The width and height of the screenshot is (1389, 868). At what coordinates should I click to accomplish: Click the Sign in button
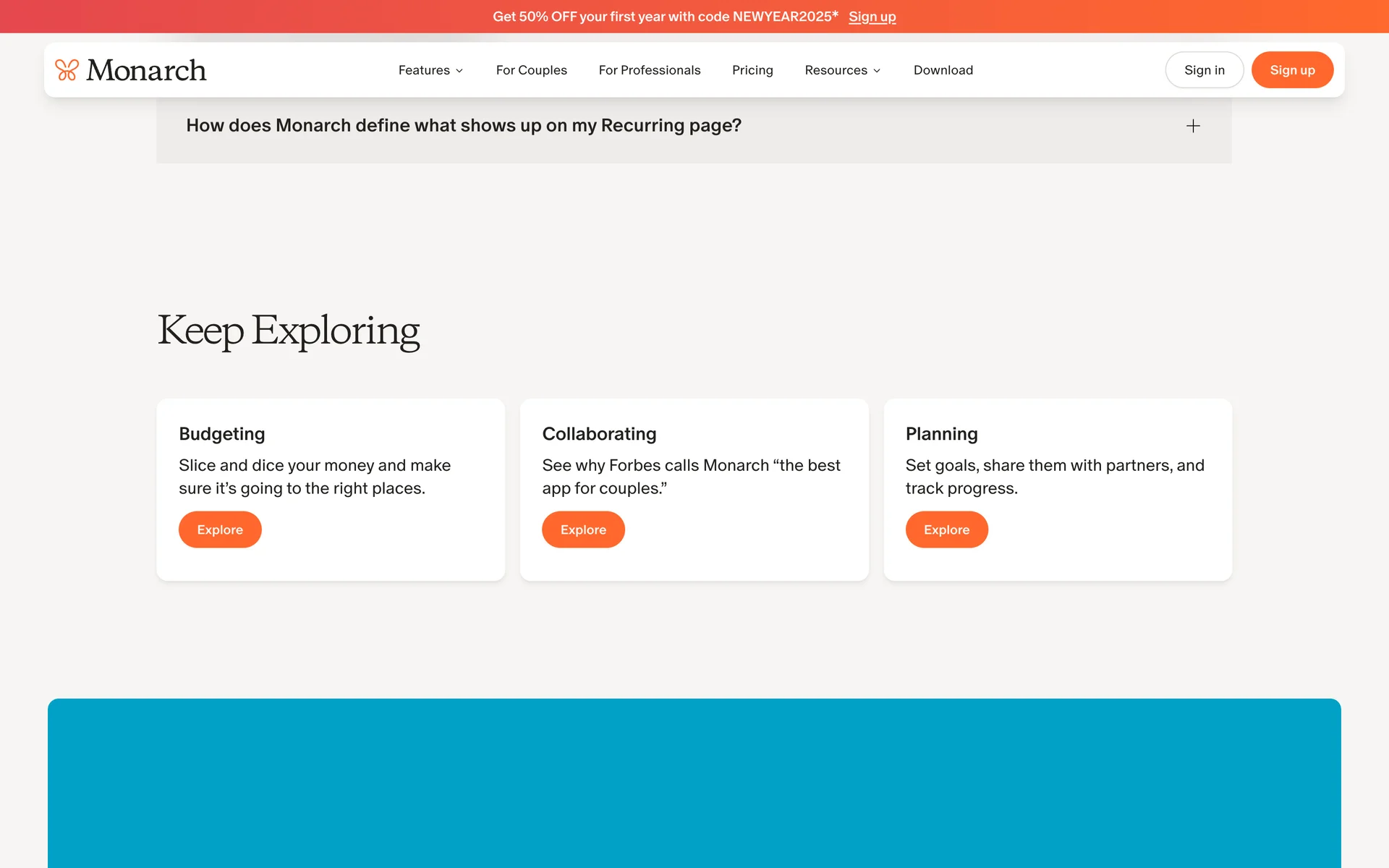(x=1204, y=70)
